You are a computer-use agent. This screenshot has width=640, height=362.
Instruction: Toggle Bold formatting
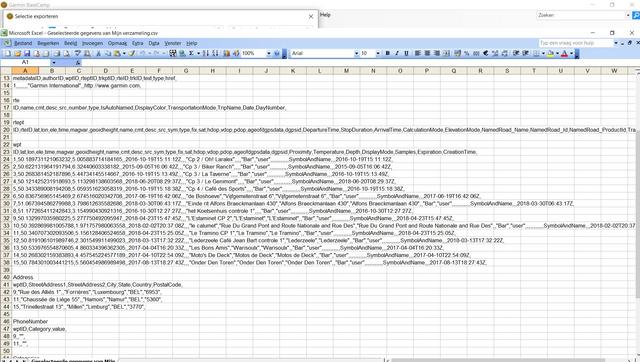(387, 53)
